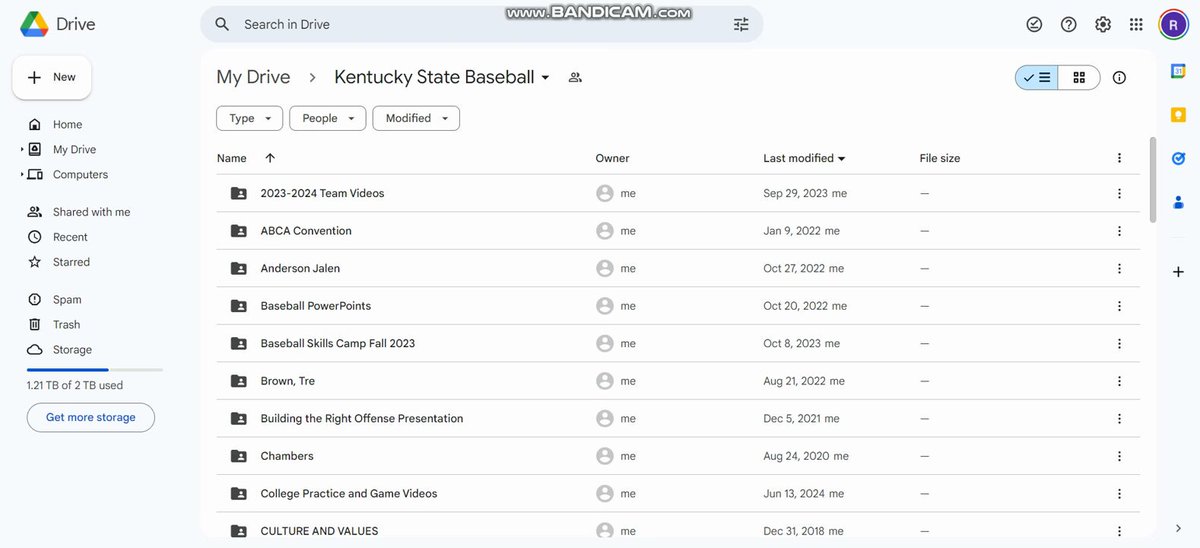Reverse the Name sort direction arrow
Image resolution: width=1200 pixels, height=548 pixels.
270,158
